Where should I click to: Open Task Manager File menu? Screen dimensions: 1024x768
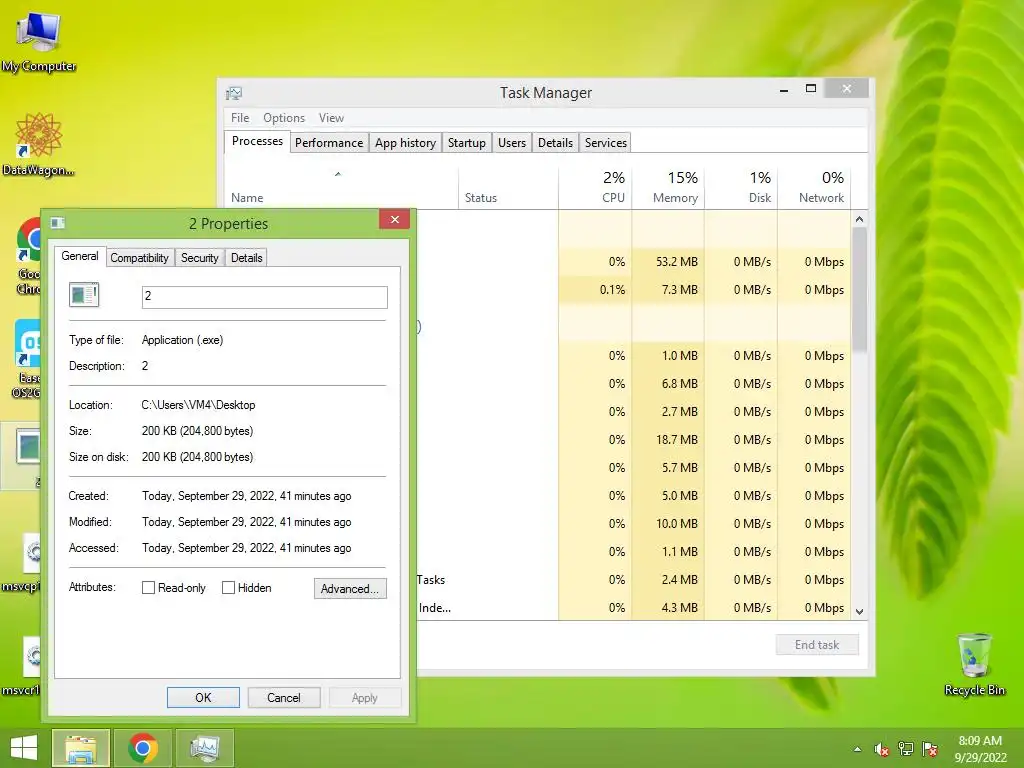(x=240, y=118)
